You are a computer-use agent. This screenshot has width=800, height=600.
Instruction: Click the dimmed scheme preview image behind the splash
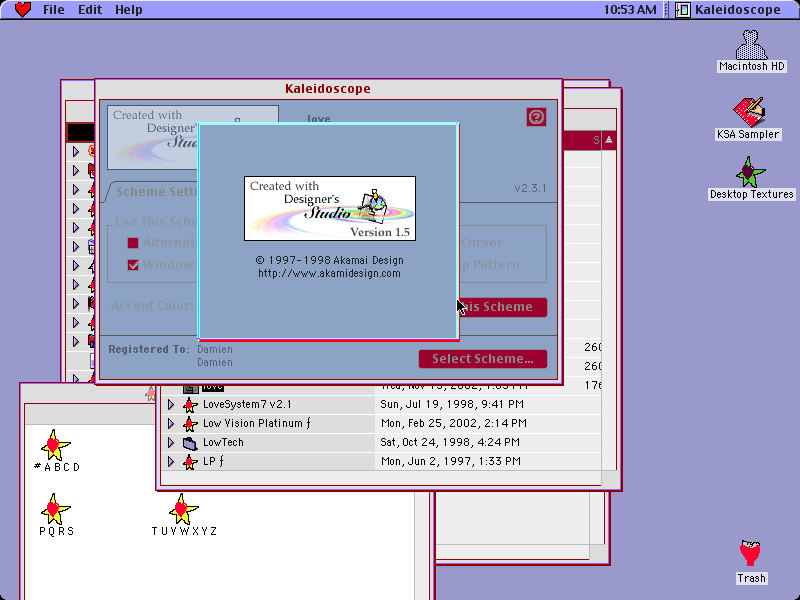click(x=153, y=137)
